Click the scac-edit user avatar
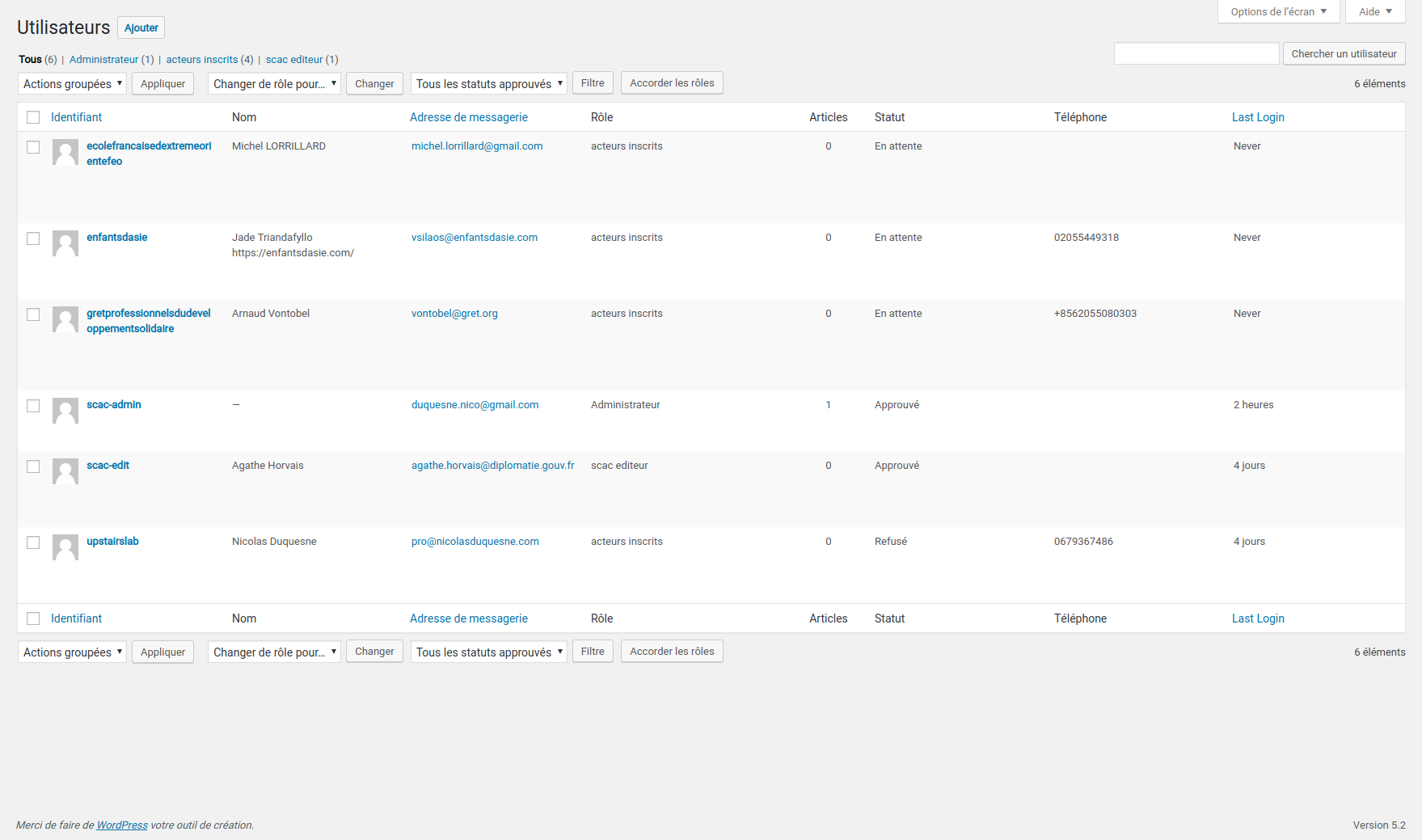The height and width of the screenshot is (840, 1422). pyautogui.click(x=65, y=471)
